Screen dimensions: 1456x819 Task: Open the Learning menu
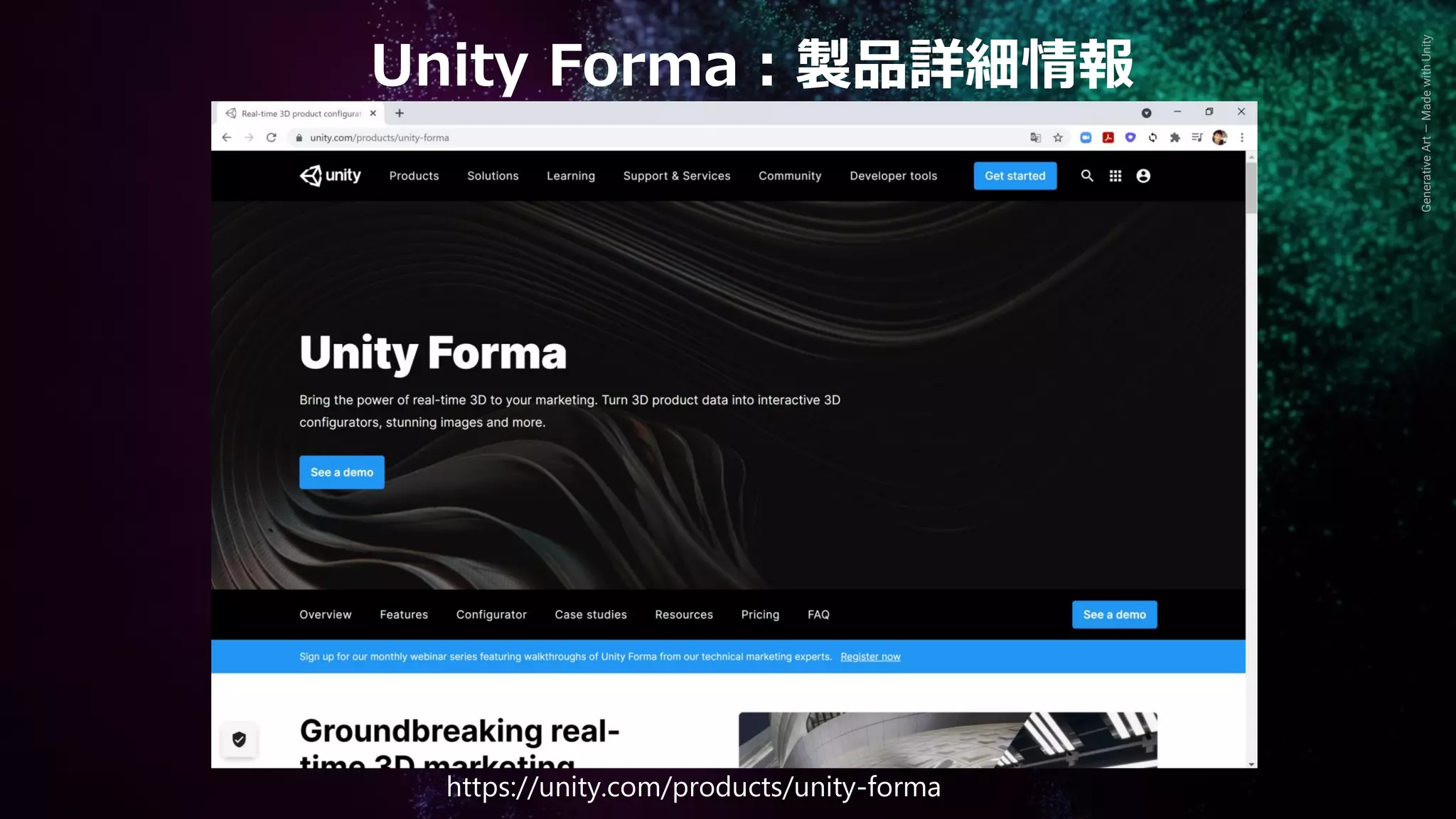click(x=571, y=176)
